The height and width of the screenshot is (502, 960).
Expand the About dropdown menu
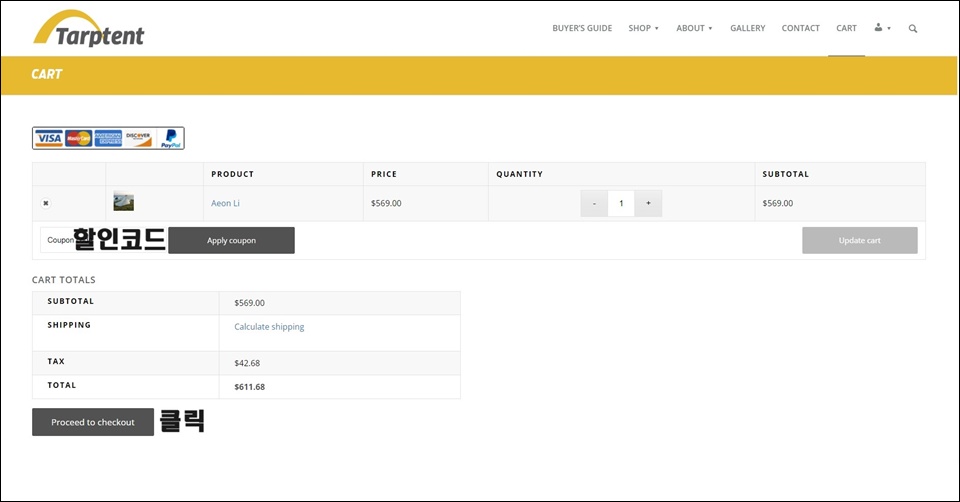click(694, 28)
